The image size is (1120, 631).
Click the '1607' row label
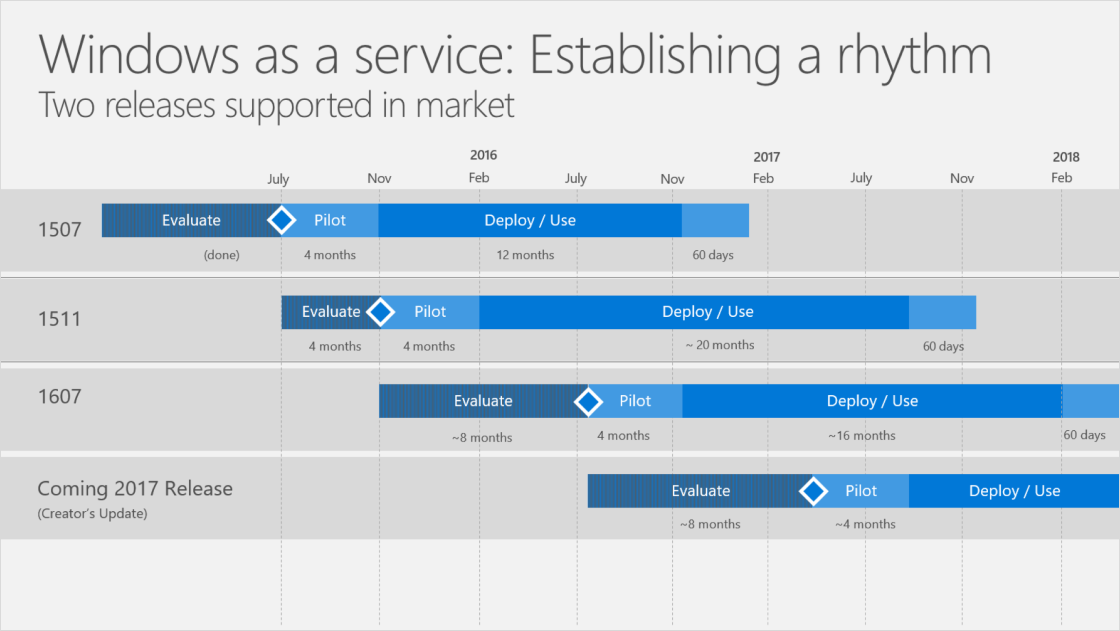click(x=59, y=397)
